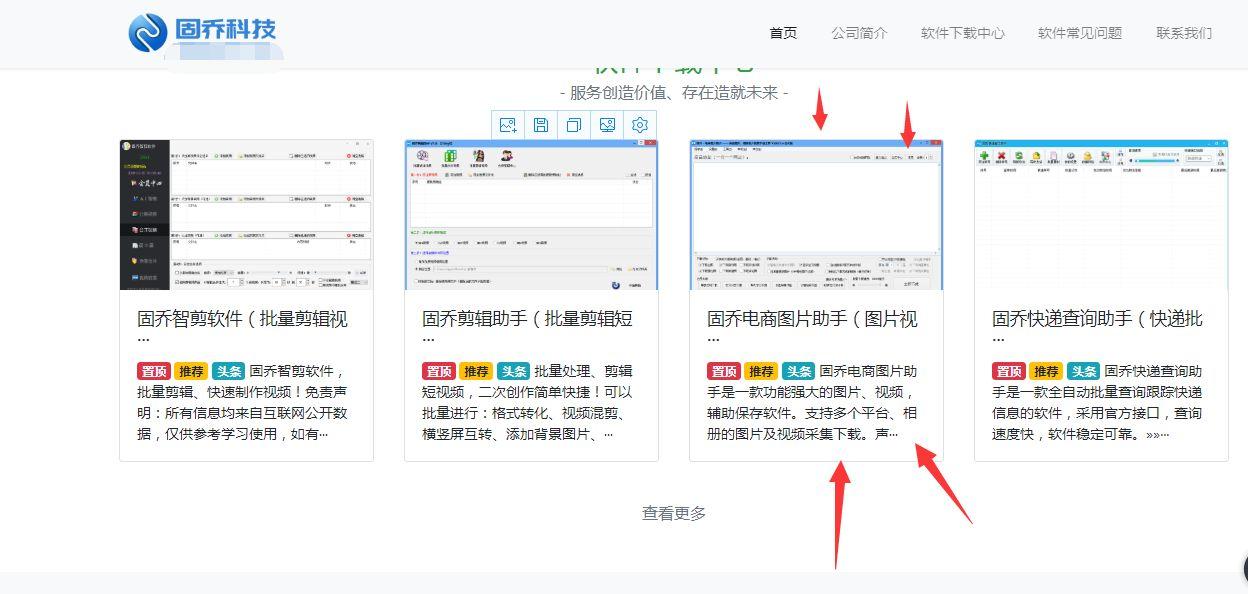
Task: Click the 头条 badge on the 固乔电商图片助手 card
Action: coord(798,371)
